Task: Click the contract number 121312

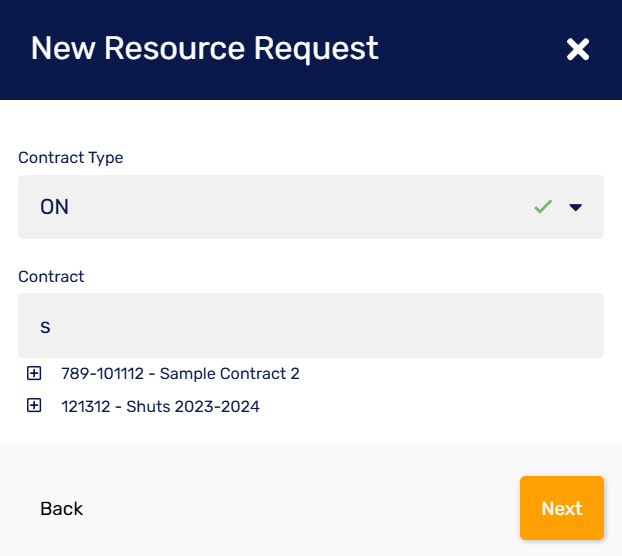Action: tap(86, 407)
